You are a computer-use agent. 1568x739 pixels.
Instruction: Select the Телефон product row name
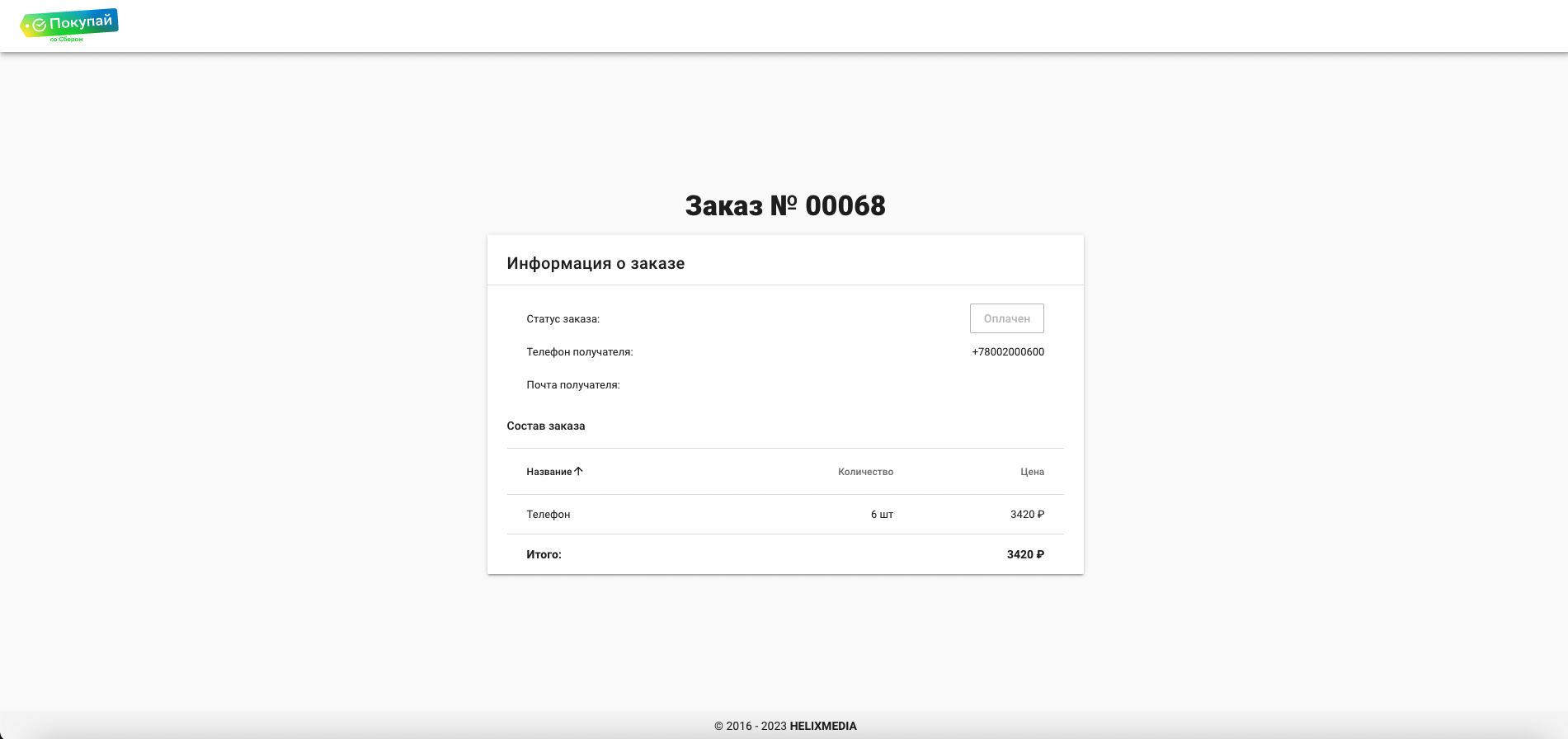pyautogui.click(x=549, y=514)
